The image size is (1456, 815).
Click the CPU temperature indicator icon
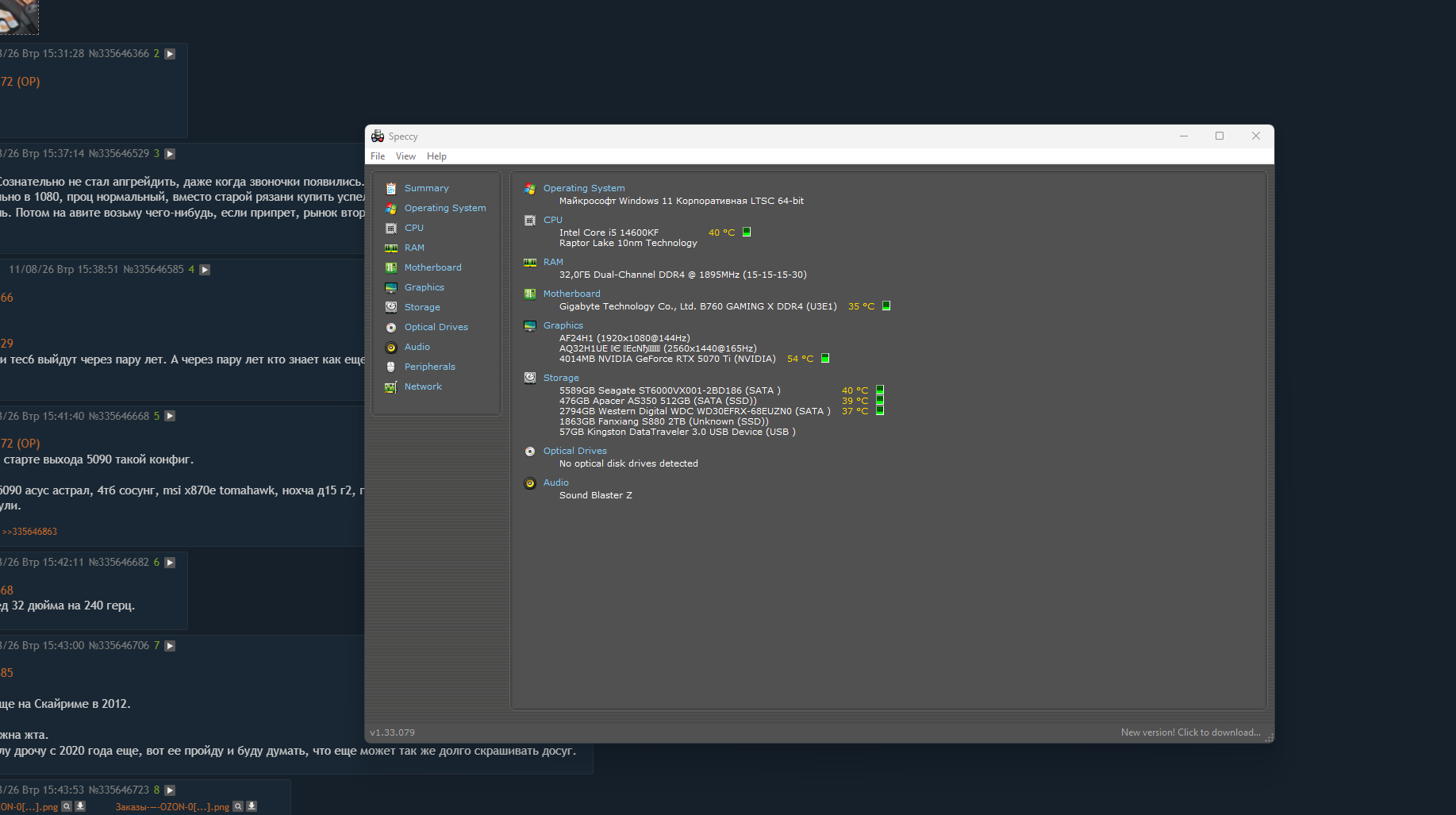747,233
